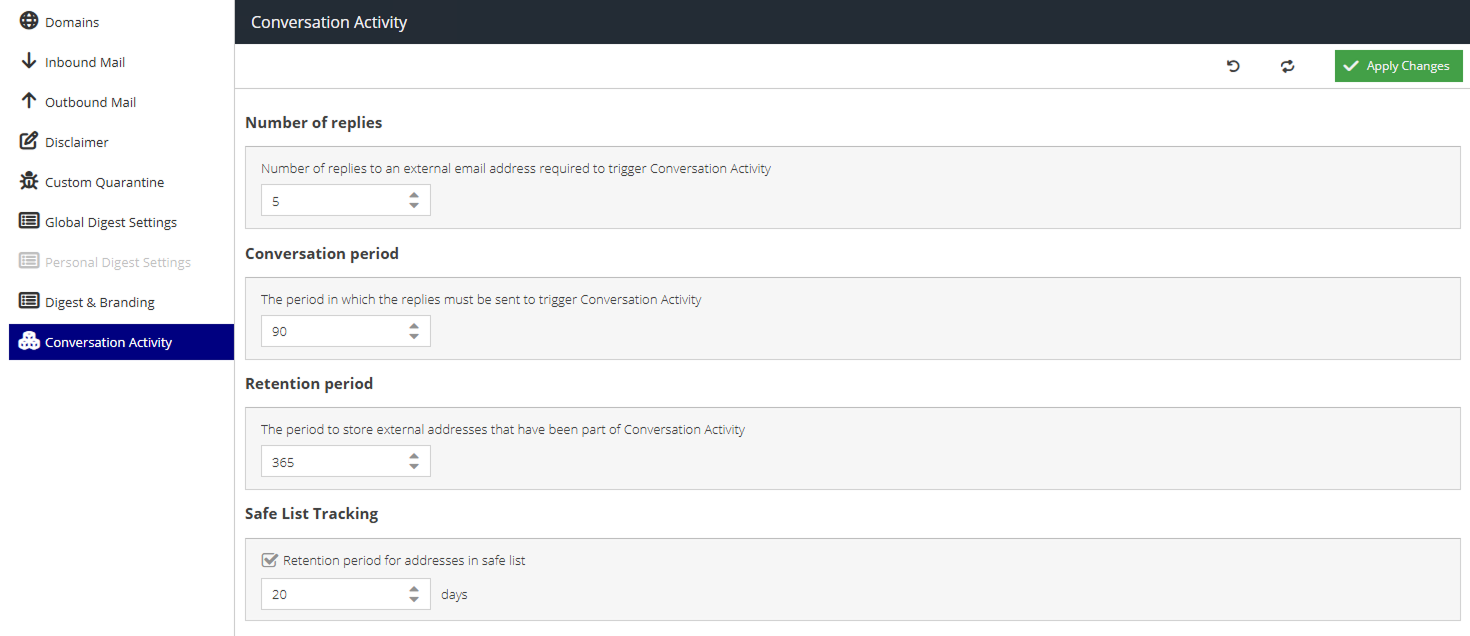Click the Global Digest Settings list icon
The height and width of the screenshot is (636, 1470).
tap(29, 221)
